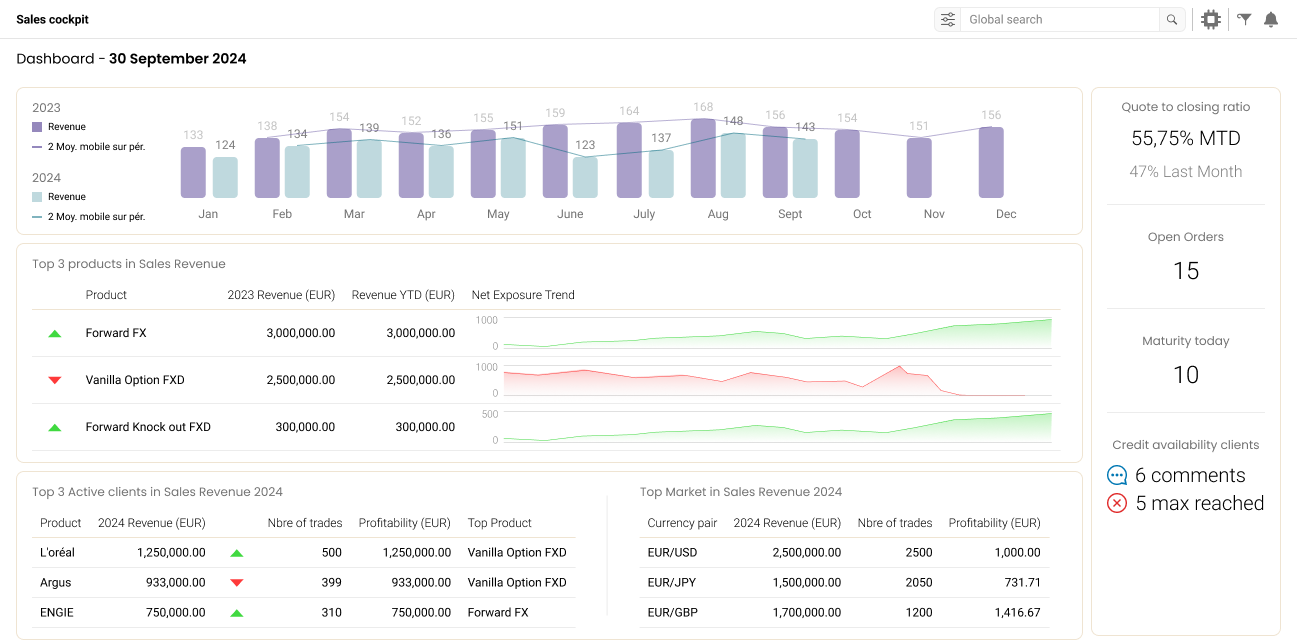
Task: Type in the Global search field
Action: [x=1060, y=19]
